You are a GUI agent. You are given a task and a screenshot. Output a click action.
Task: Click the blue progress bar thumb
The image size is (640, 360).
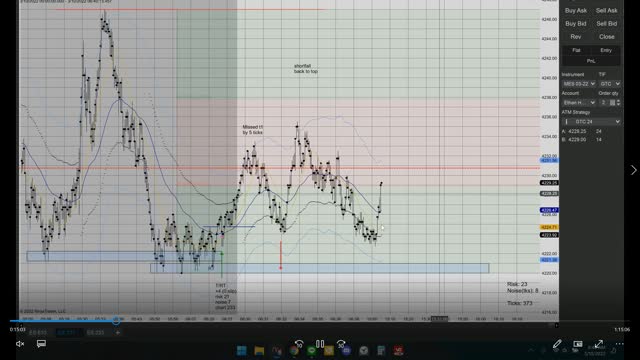pos(116,321)
